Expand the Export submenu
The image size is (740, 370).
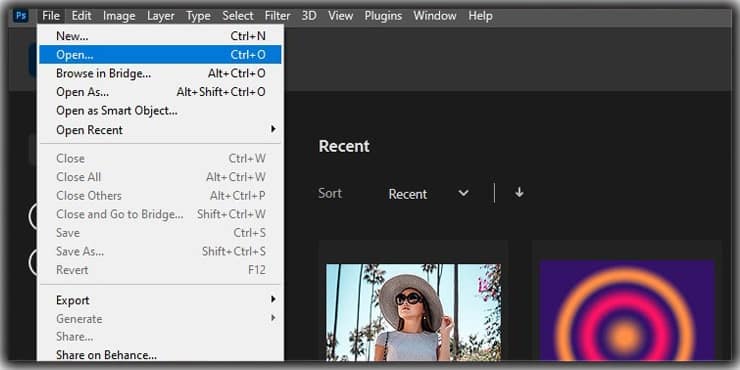tap(160, 300)
